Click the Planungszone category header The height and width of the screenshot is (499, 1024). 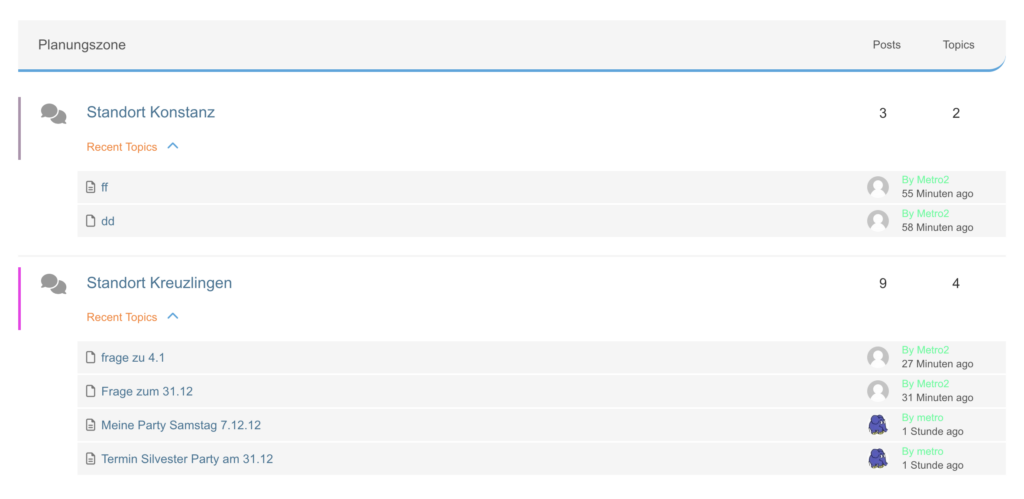(82, 45)
